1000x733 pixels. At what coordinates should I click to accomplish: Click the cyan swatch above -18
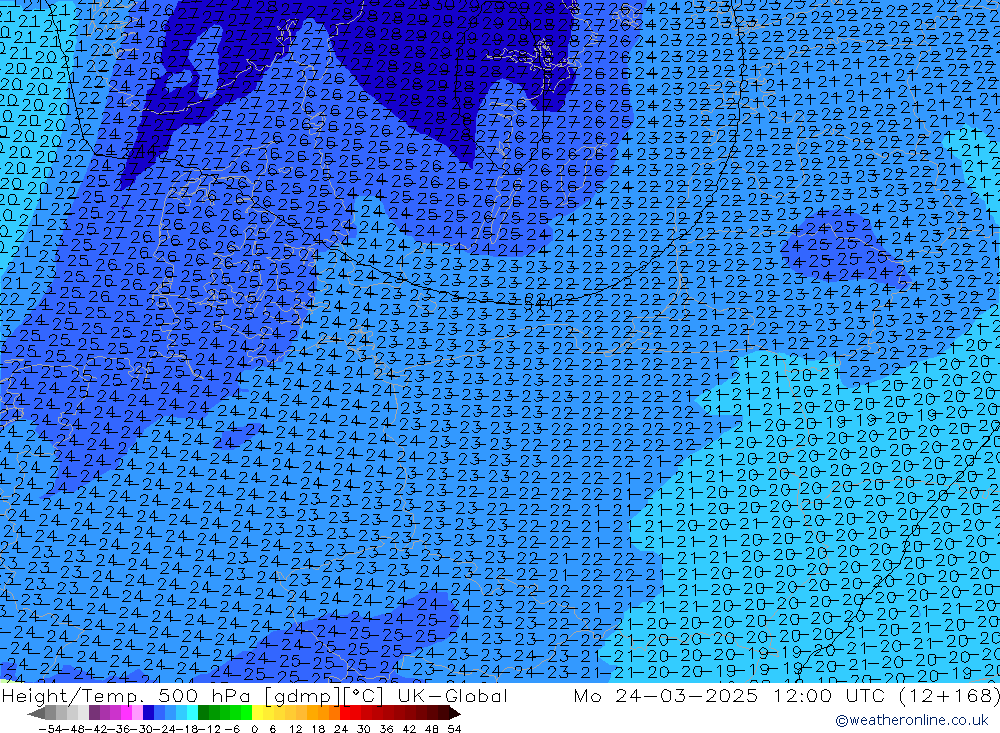(x=192, y=713)
